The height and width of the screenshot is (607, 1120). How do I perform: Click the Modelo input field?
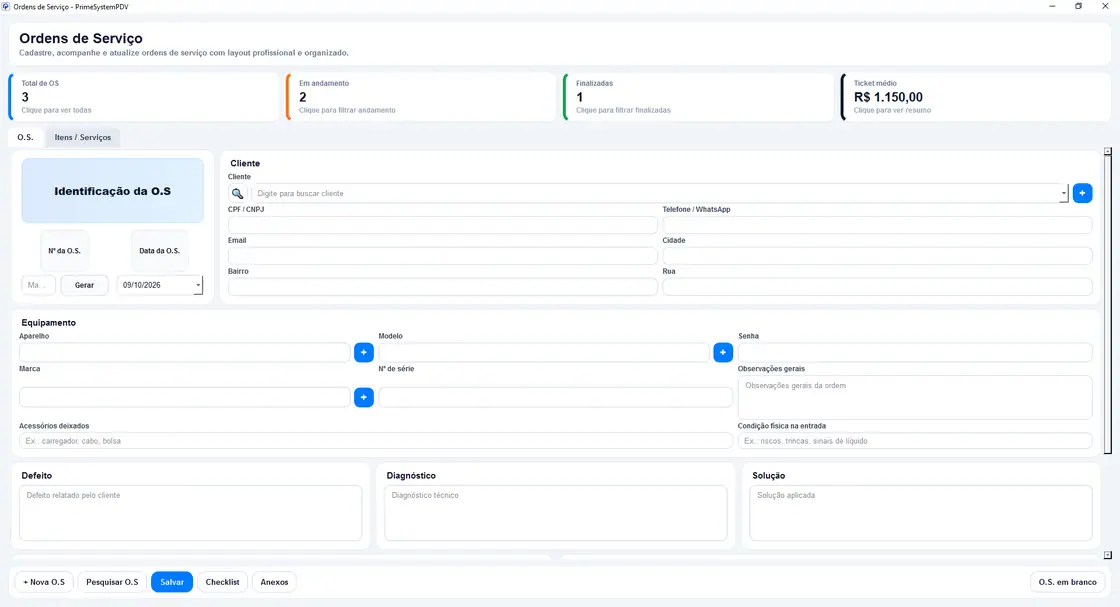pos(544,352)
